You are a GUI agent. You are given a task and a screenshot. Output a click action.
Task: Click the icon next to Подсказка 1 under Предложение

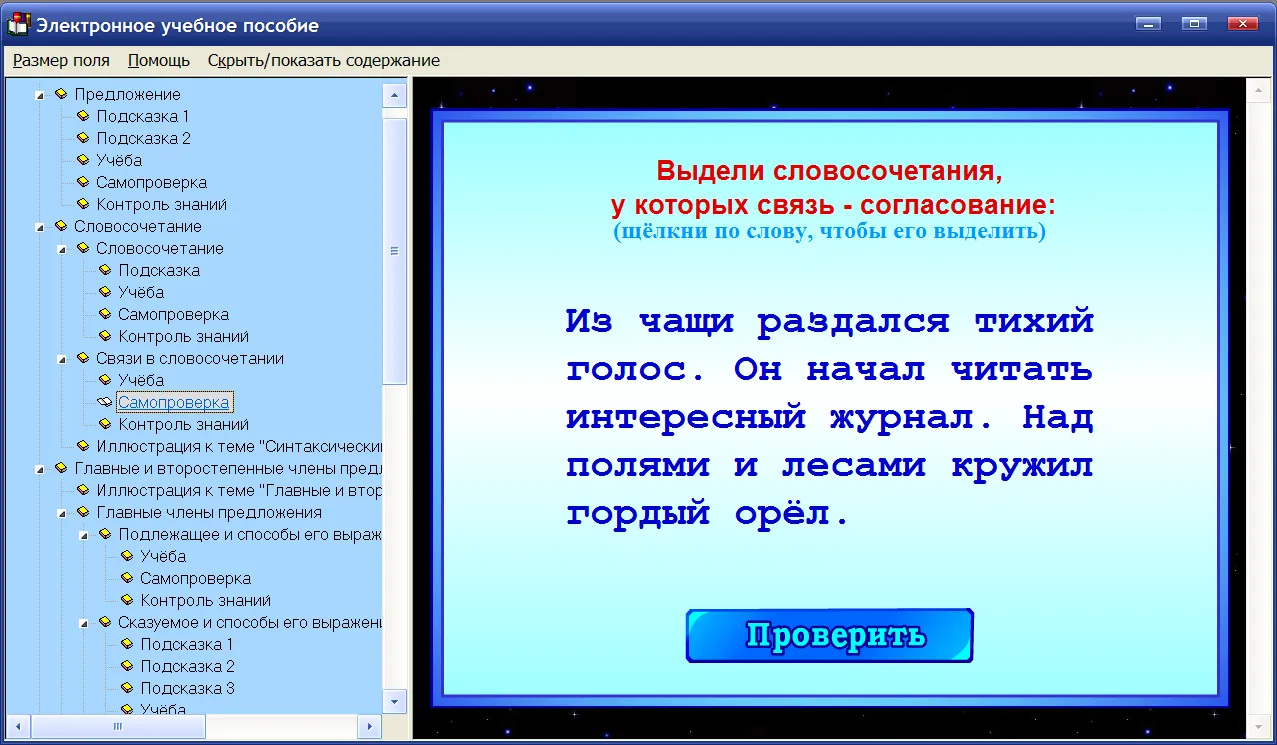[x=84, y=116]
